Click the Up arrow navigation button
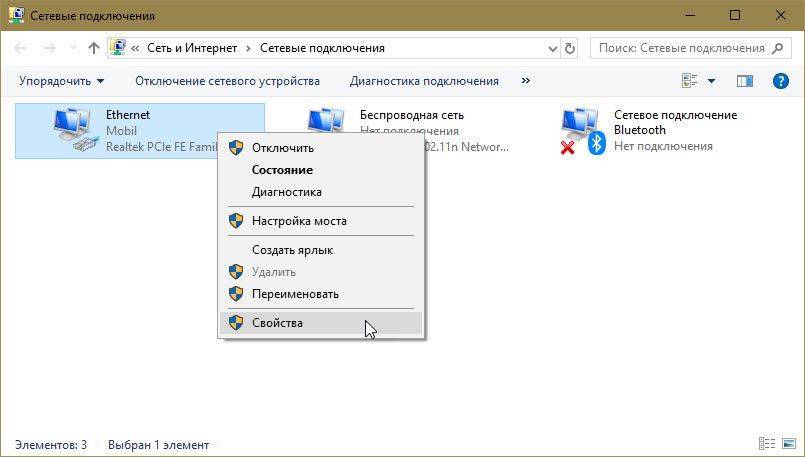Viewport: 805px width, 457px height. (94, 48)
